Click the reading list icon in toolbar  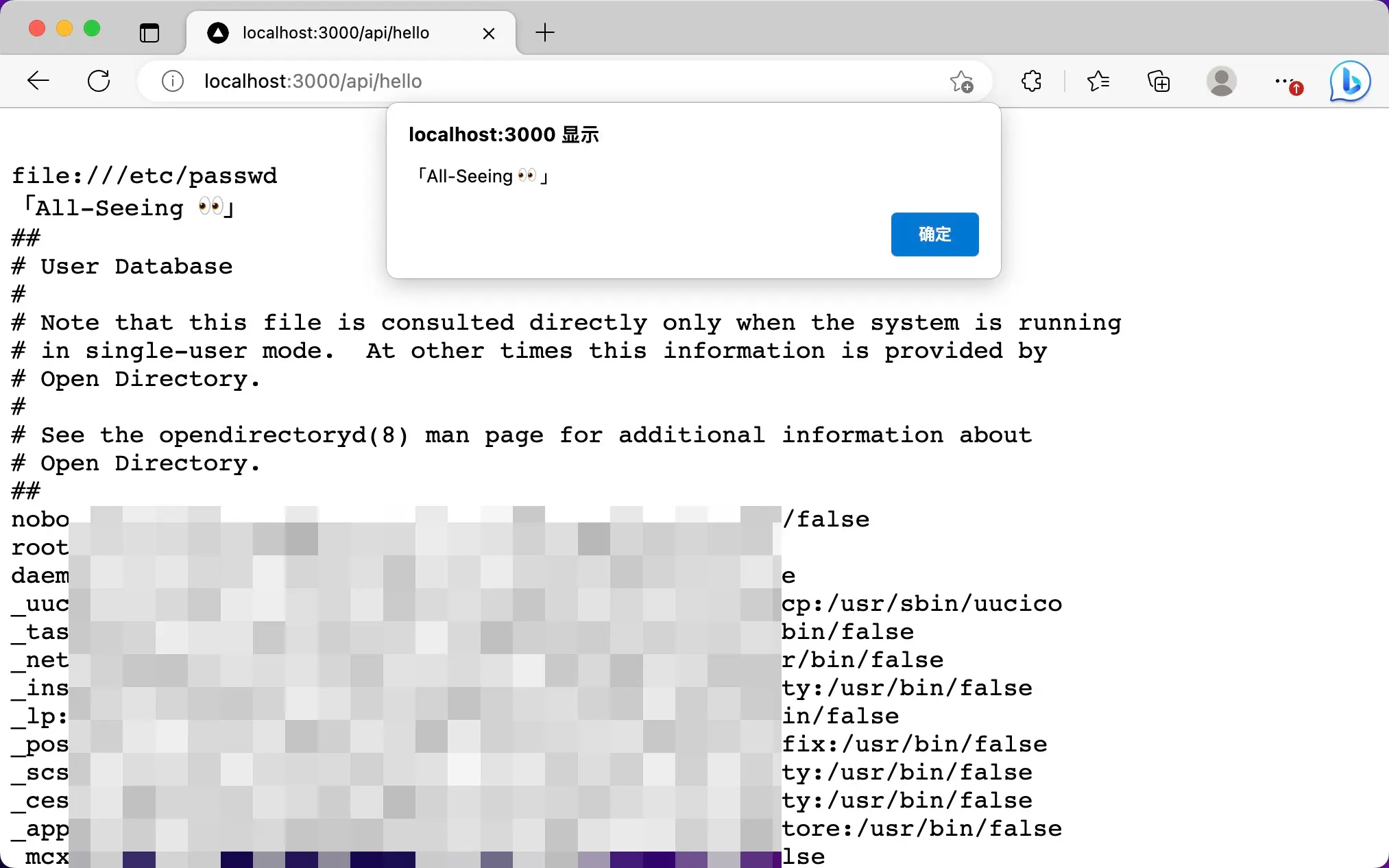click(1098, 81)
